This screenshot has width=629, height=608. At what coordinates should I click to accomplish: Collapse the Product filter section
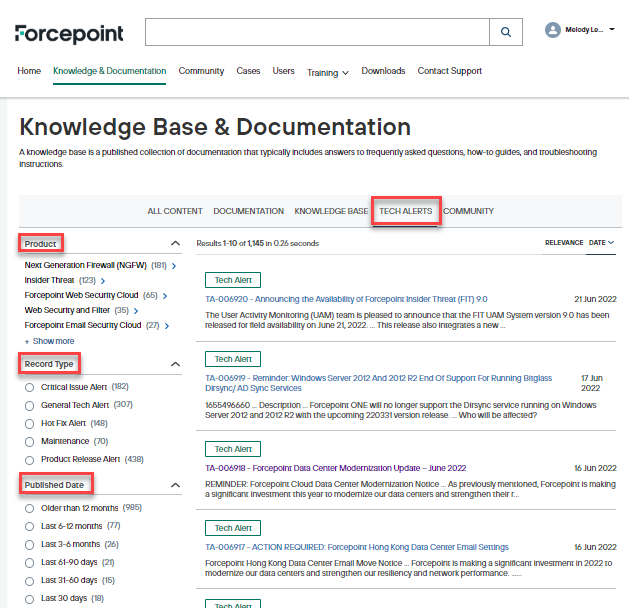(x=176, y=243)
